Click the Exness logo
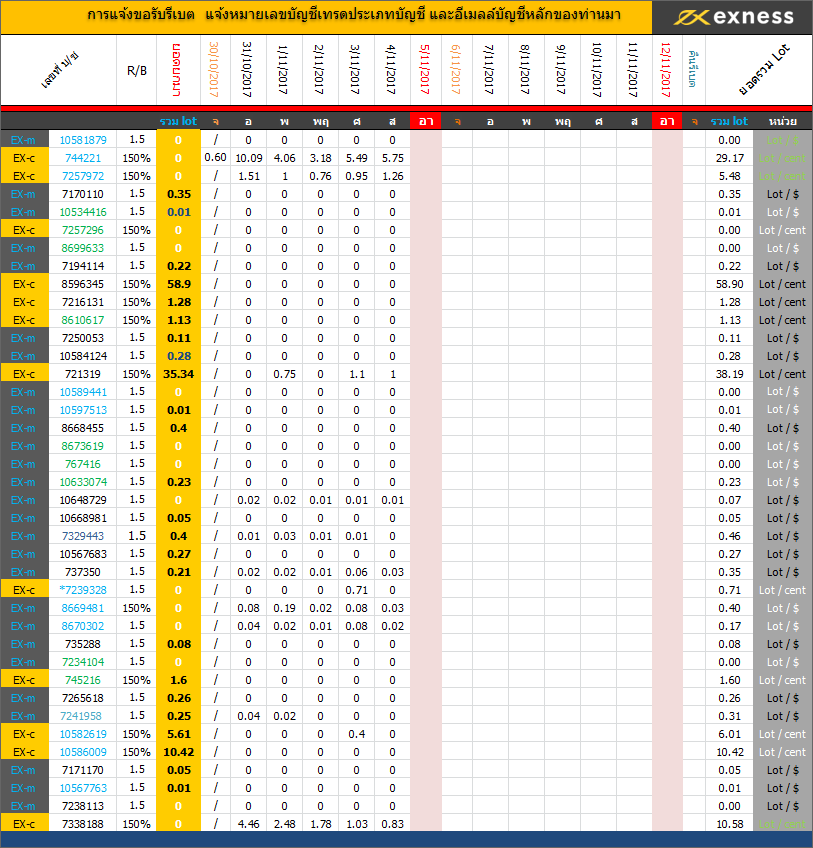The height and width of the screenshot is (848, 813). 733,17
